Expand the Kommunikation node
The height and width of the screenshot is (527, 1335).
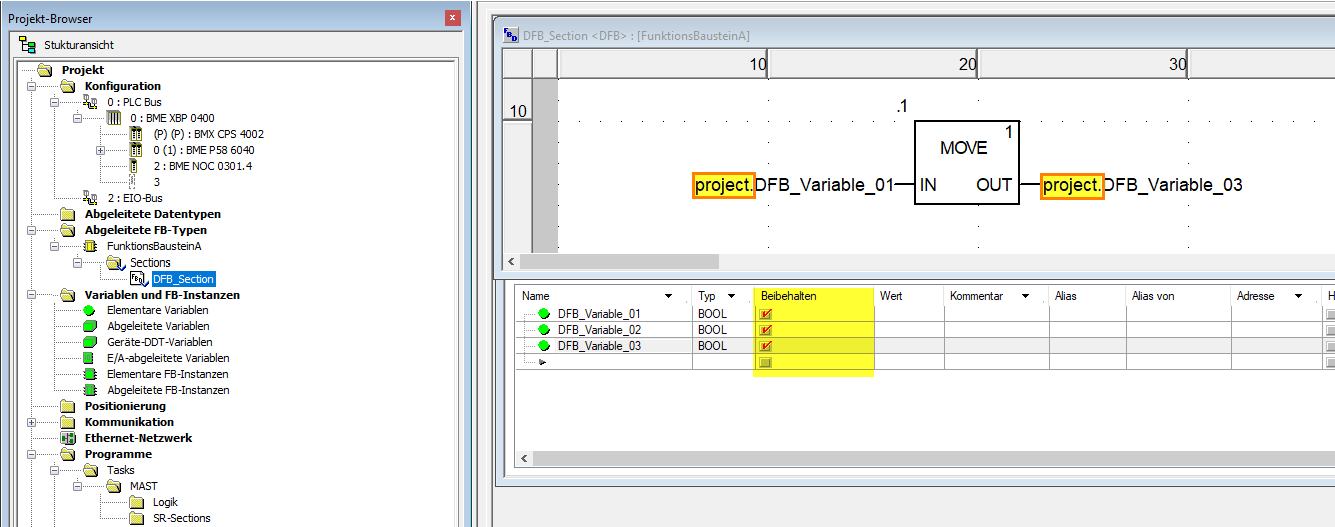(31, 422)
